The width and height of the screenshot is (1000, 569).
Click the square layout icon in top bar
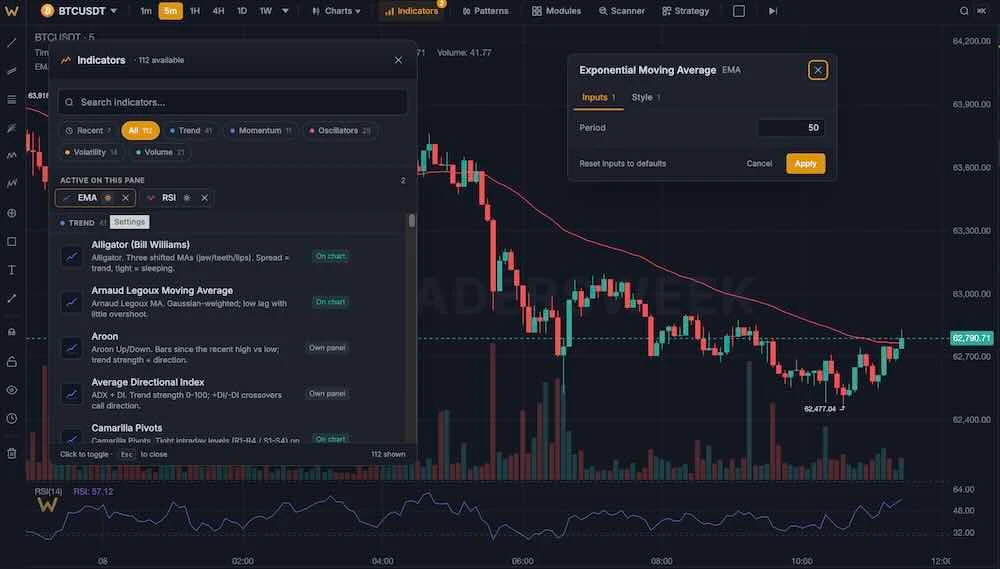(739, 11)
